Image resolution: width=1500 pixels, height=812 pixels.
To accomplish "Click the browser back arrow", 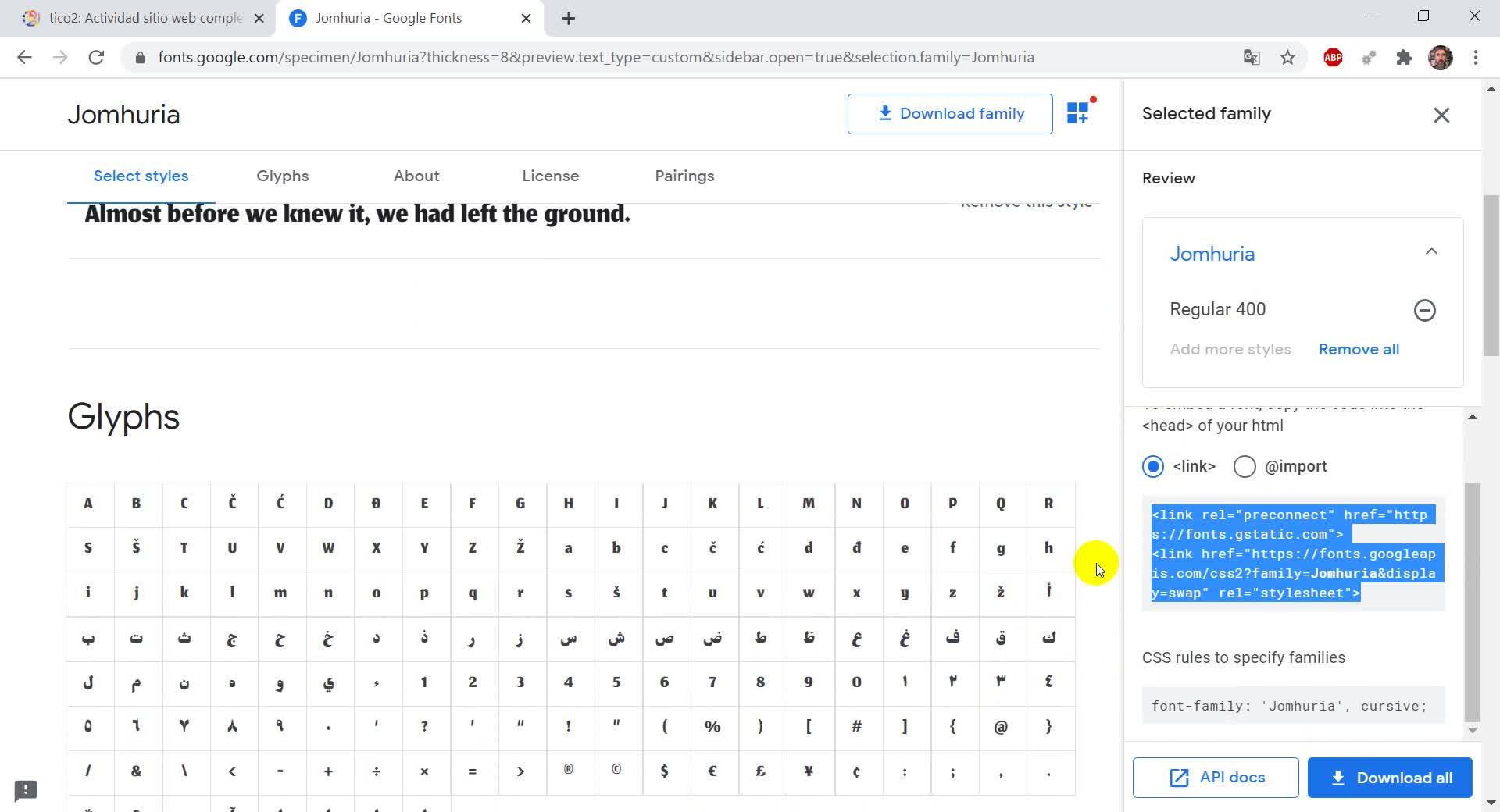I will pyautogui.click(x=24, y=57).
